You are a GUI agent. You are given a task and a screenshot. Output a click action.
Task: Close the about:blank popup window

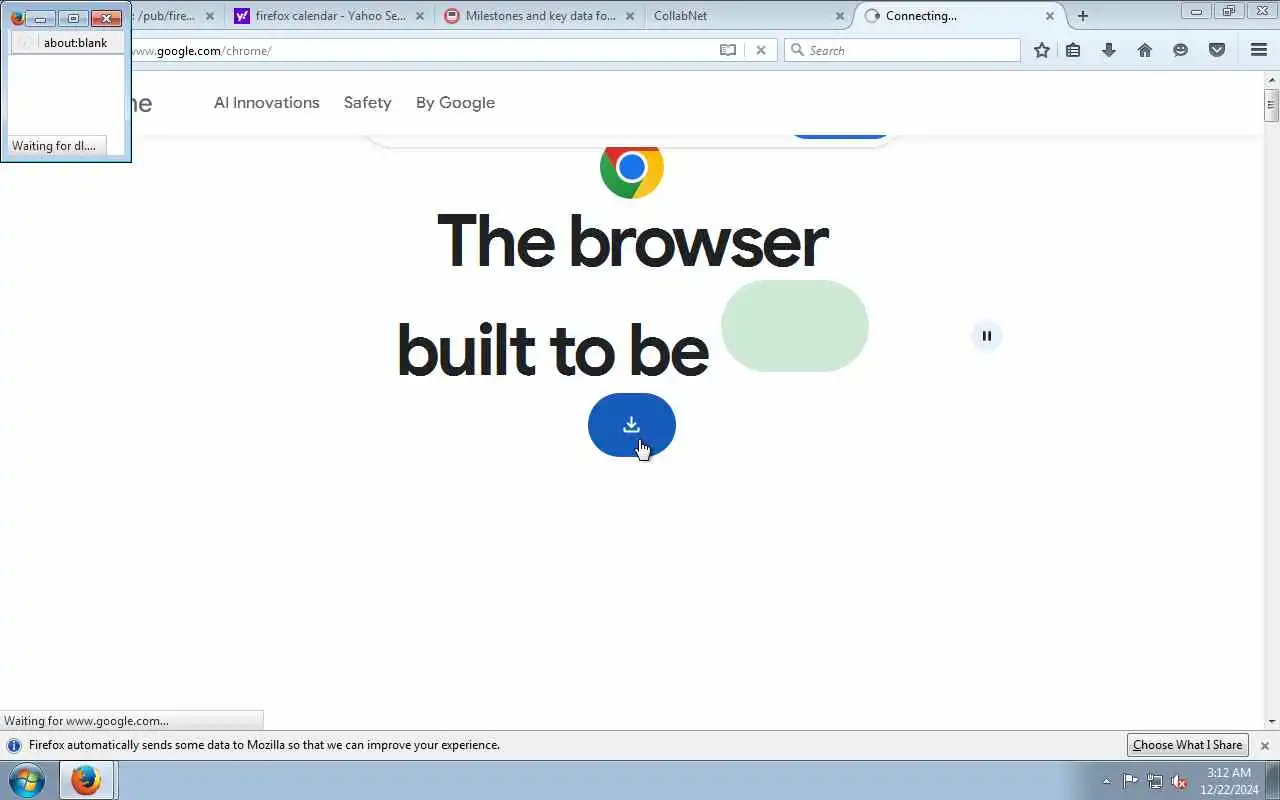(x=106, y=18)
